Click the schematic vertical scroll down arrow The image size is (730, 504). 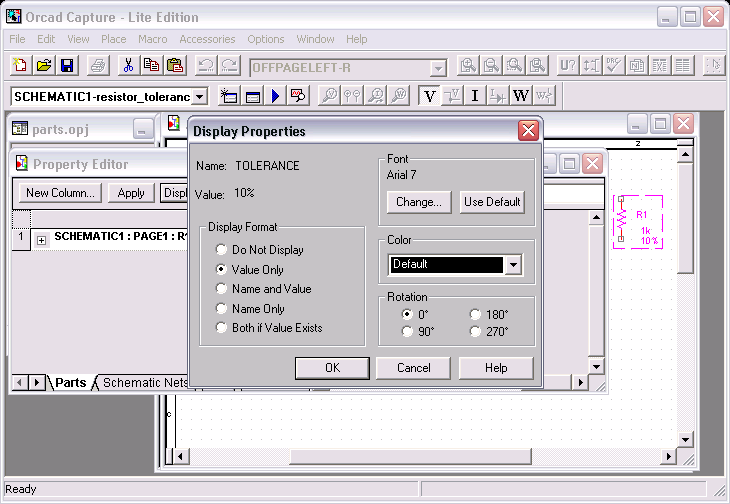(x=685, y=439)
